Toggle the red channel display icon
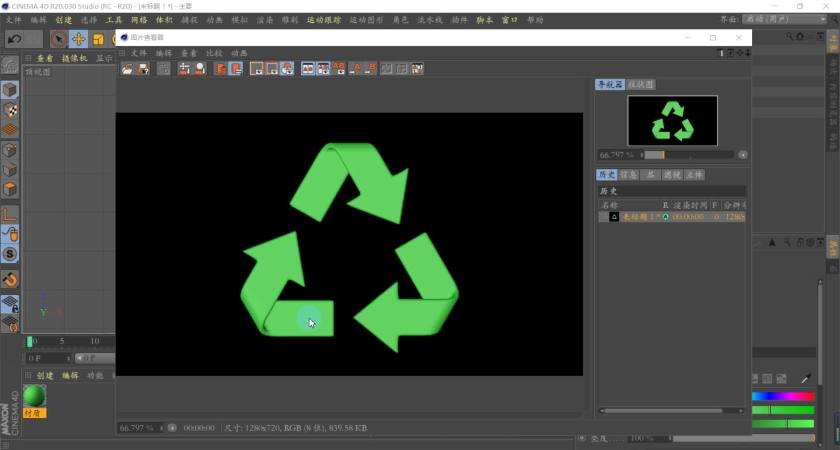Screen dimensions: 840x450 coord(220,69)
